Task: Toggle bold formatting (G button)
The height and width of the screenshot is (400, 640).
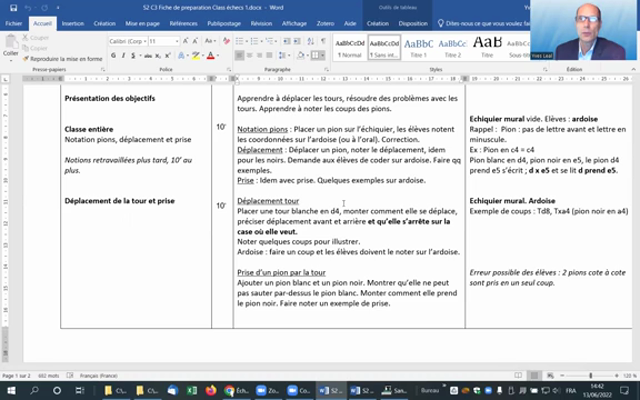Action: (x=113, y=55)
